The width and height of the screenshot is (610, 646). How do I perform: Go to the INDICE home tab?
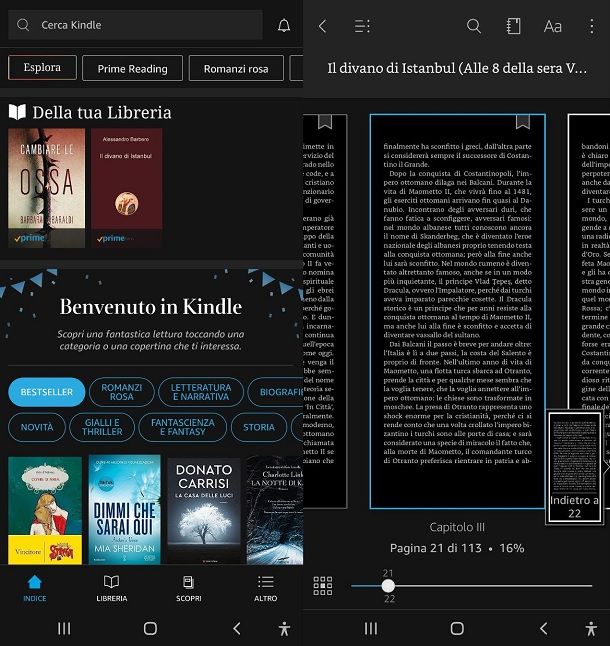(x=35, y=588)
